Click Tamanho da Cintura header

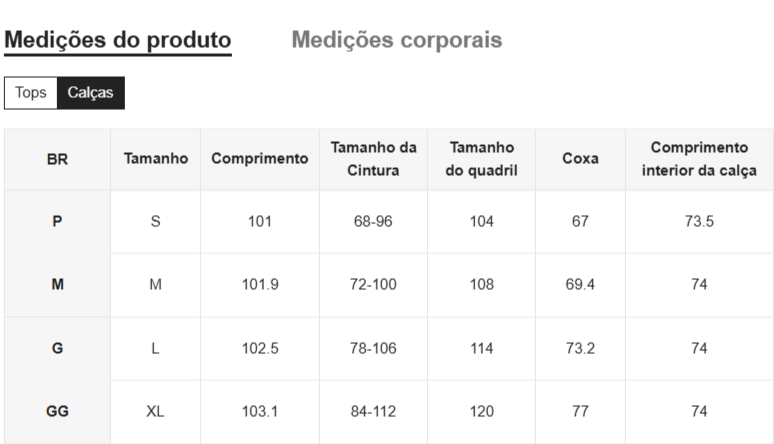point(373,159)
